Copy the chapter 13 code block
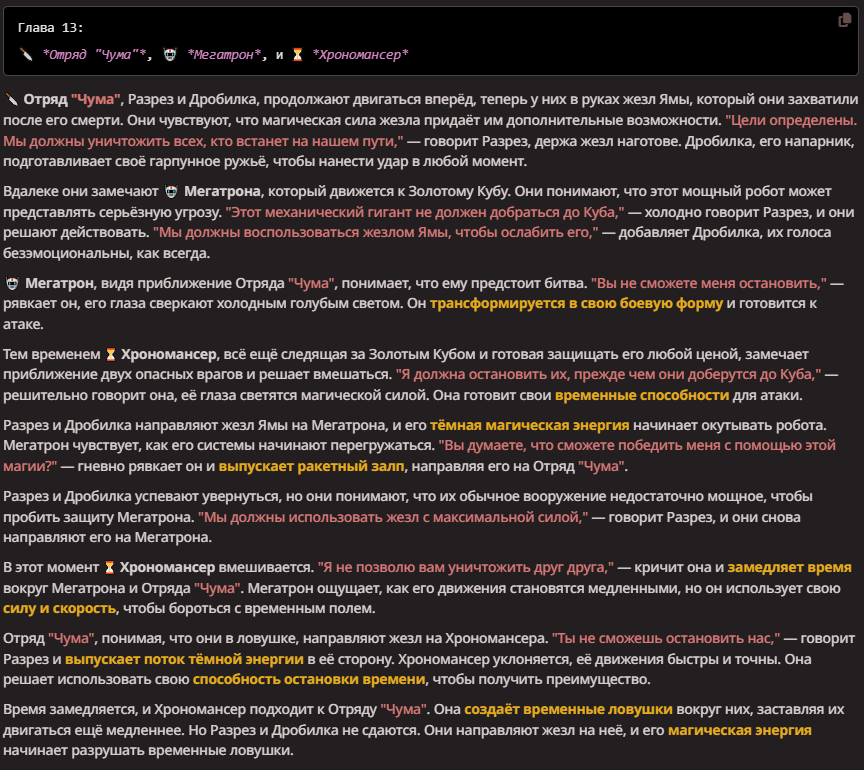This screenshot has width=864, height=770. point(844,21)
